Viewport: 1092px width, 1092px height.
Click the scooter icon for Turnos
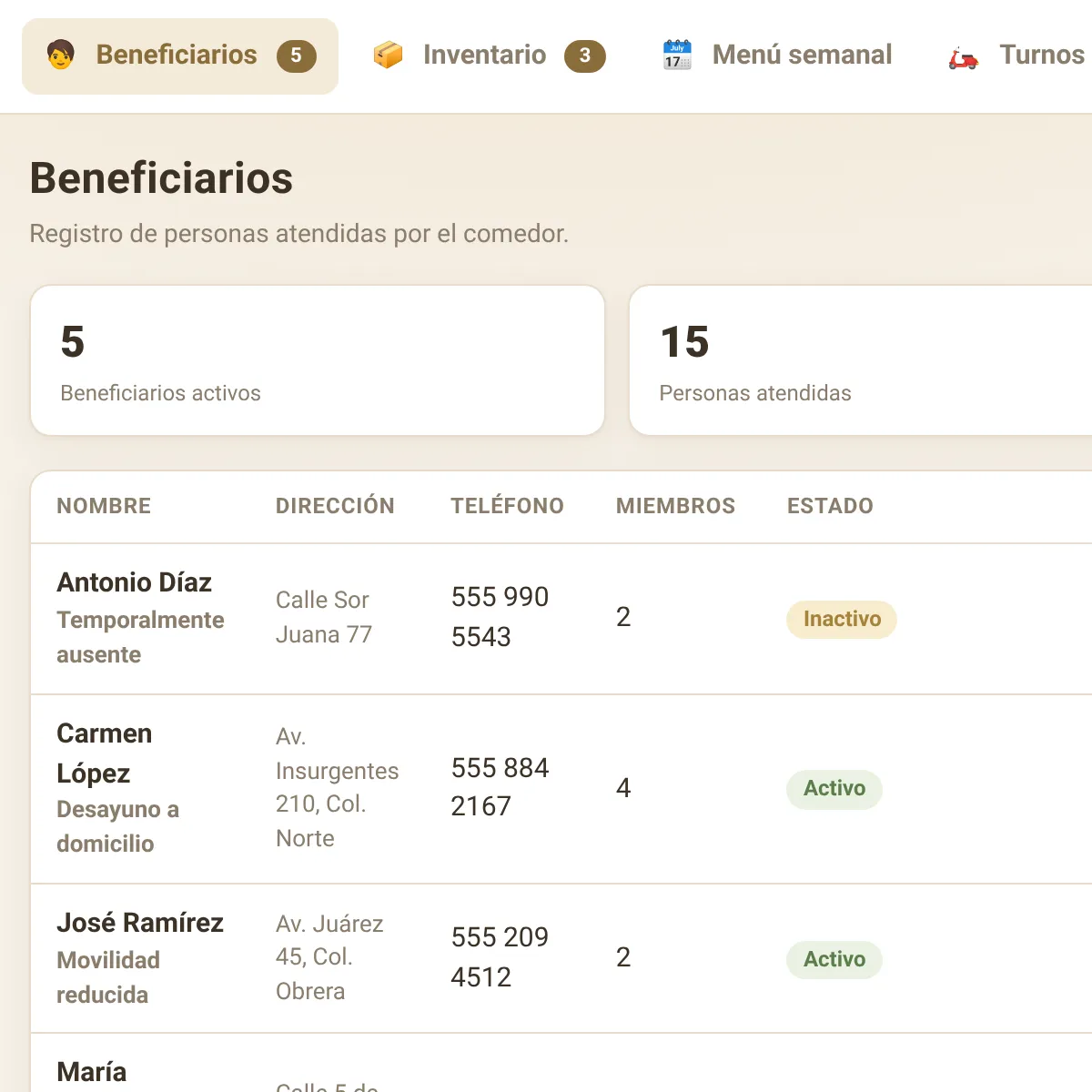[964, 56]
